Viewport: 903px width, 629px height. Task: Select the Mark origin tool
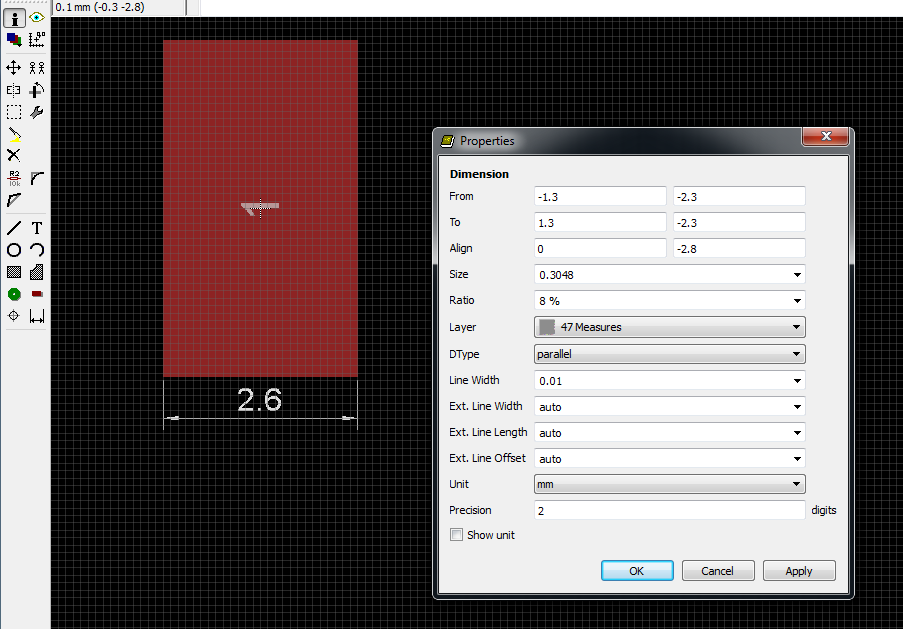[x=37, y=40]
